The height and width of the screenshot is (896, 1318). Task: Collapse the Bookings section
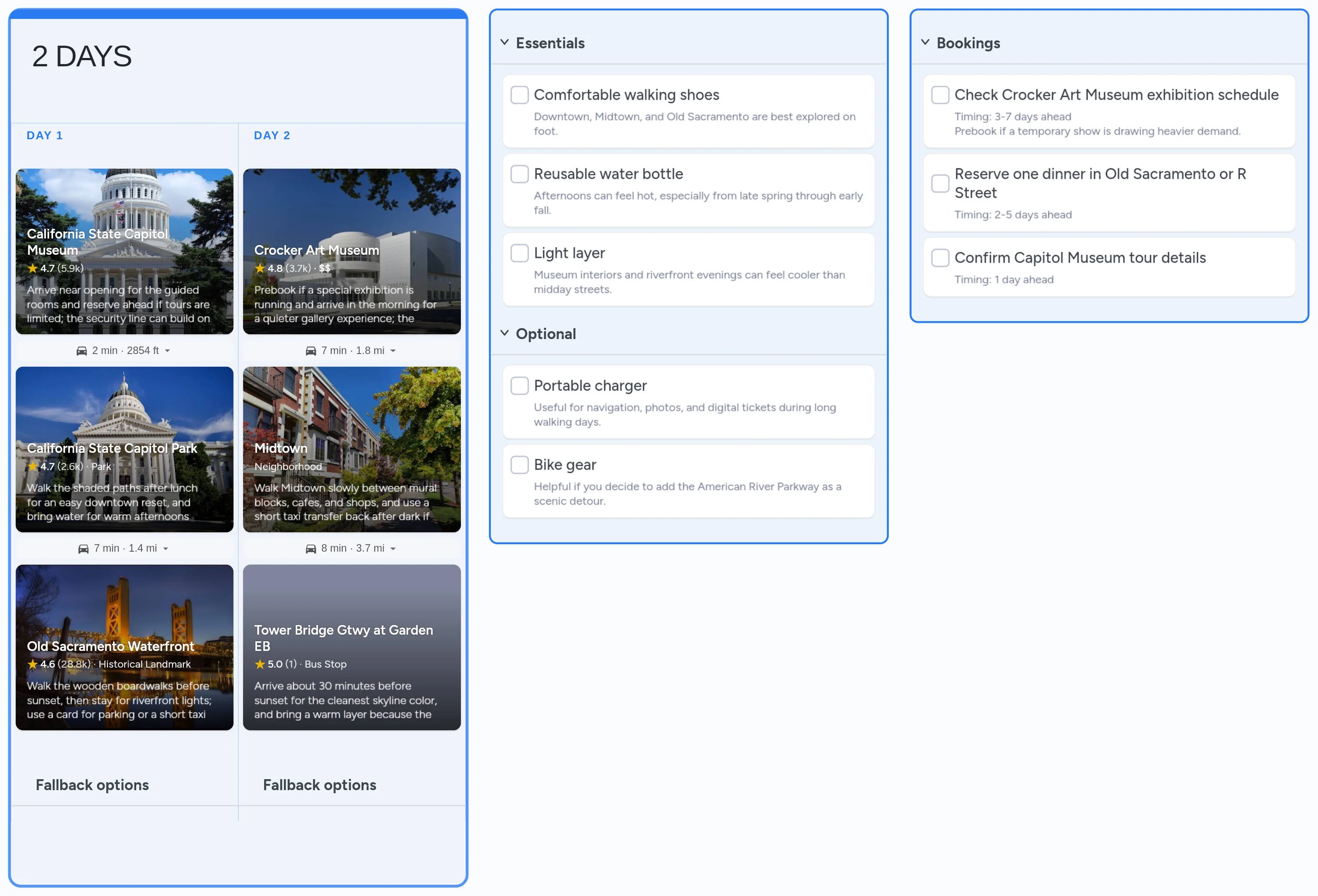coord(925,43)
